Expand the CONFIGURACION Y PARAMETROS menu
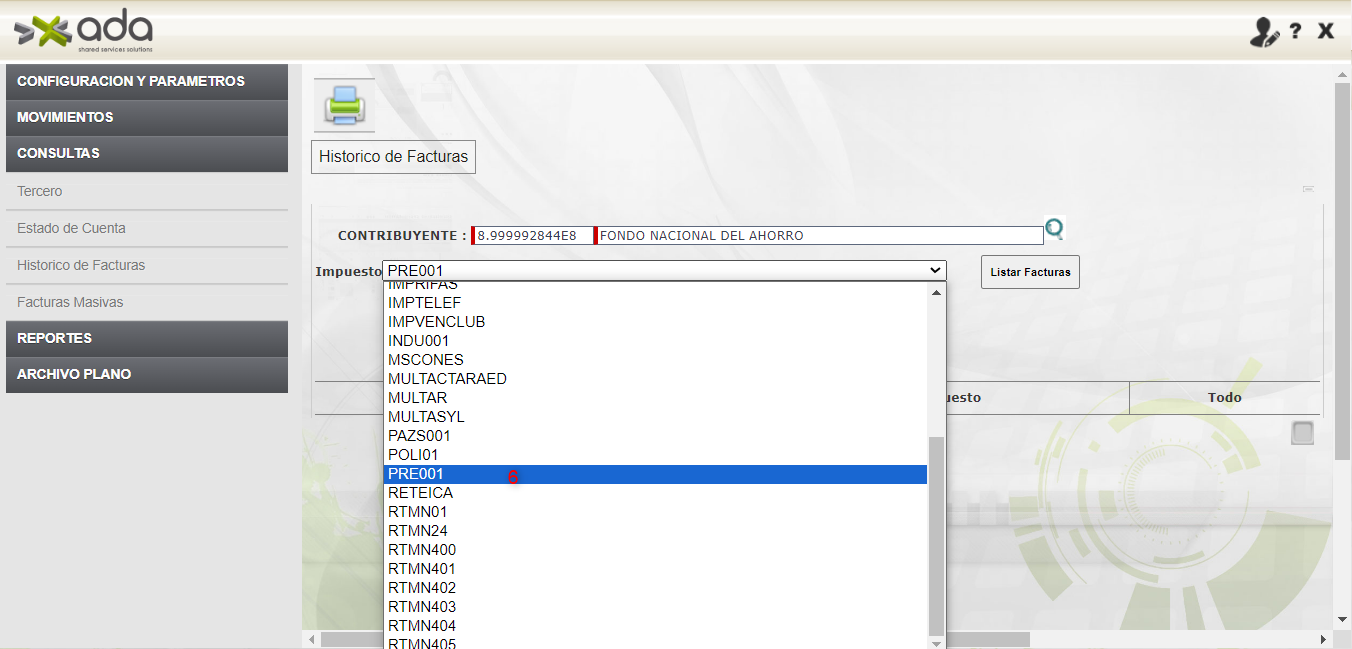Screen dimensions: 1352x649 point(146,81)
